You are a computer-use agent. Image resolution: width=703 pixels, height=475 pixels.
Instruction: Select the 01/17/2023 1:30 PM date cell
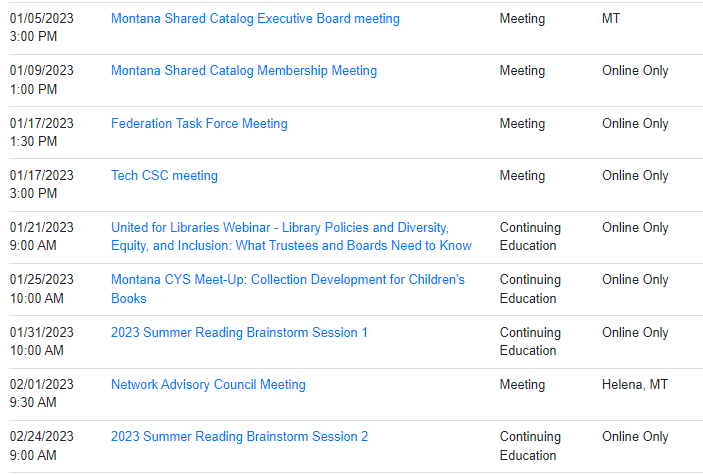click(42, 133)
